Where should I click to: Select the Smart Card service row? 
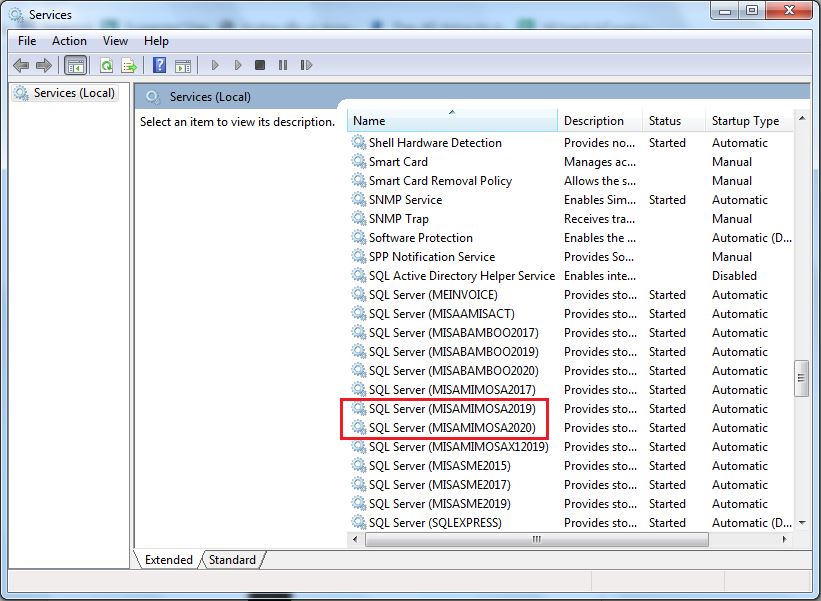click(x=571, y=162)
